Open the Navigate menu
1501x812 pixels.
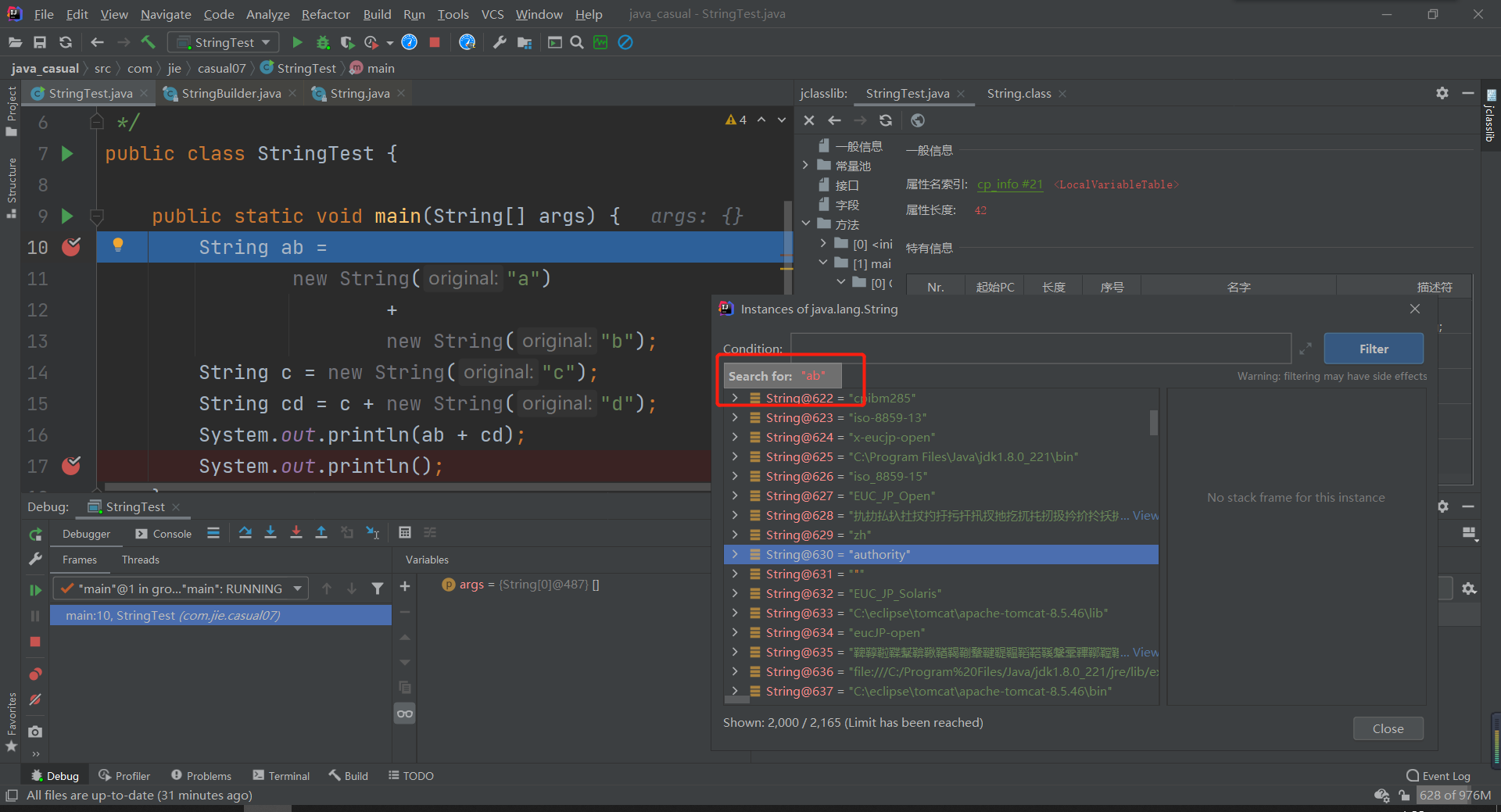[166, 14]
